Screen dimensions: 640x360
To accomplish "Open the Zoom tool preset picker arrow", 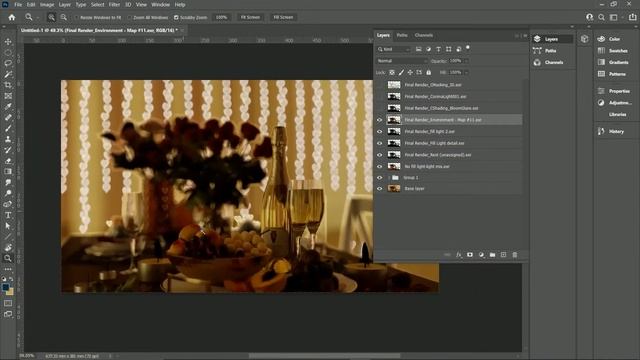I will pos(38,18).
